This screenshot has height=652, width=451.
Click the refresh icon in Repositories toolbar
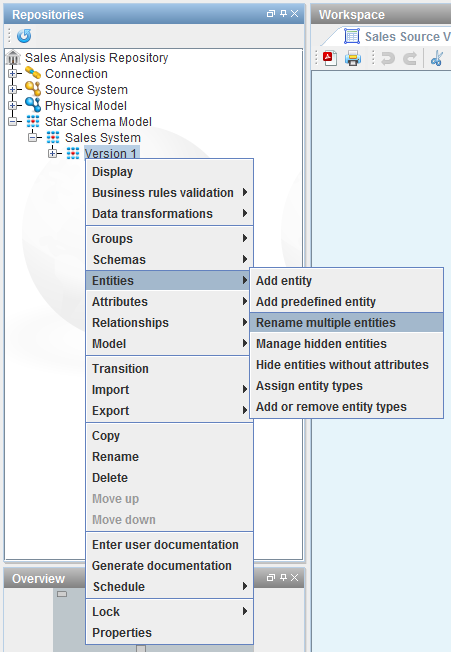pos(24,36)
